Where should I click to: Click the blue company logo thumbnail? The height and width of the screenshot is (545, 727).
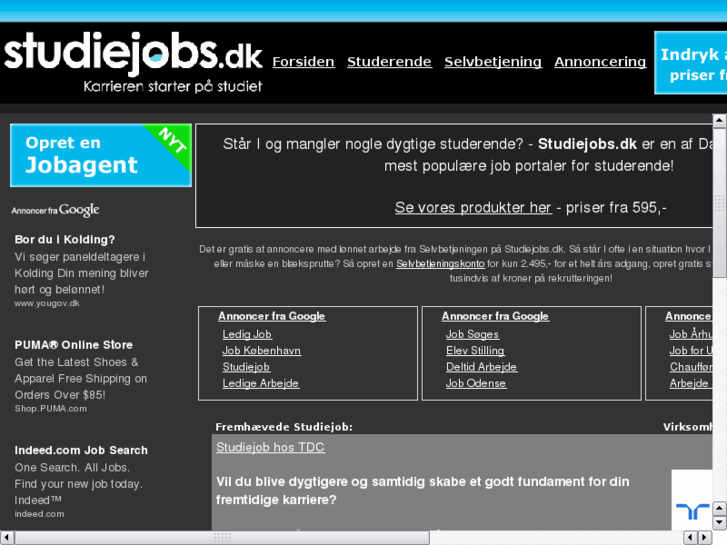[692, 500]
